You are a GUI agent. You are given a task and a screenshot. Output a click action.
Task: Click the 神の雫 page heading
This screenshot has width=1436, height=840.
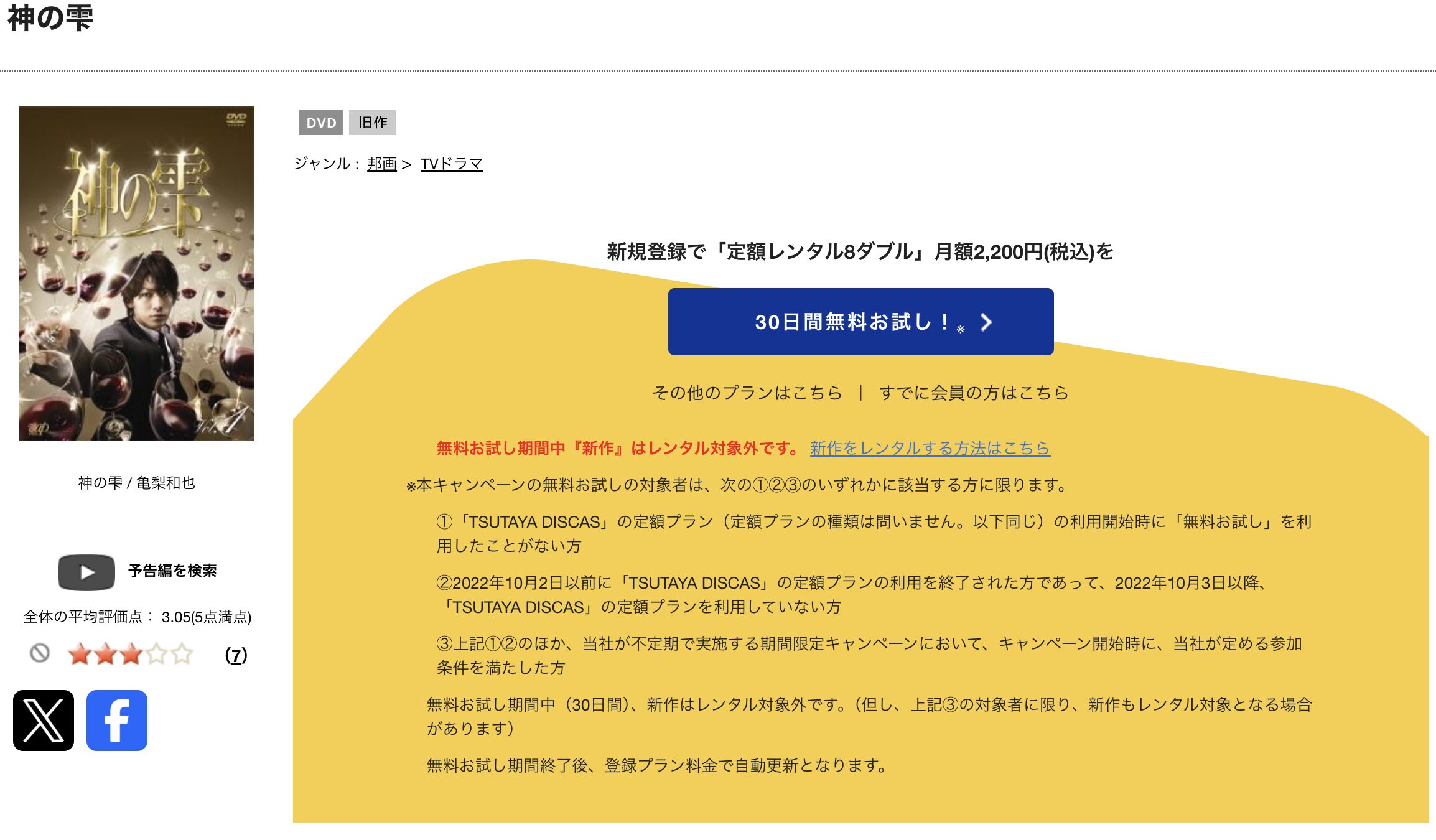[x=50, y=17]
